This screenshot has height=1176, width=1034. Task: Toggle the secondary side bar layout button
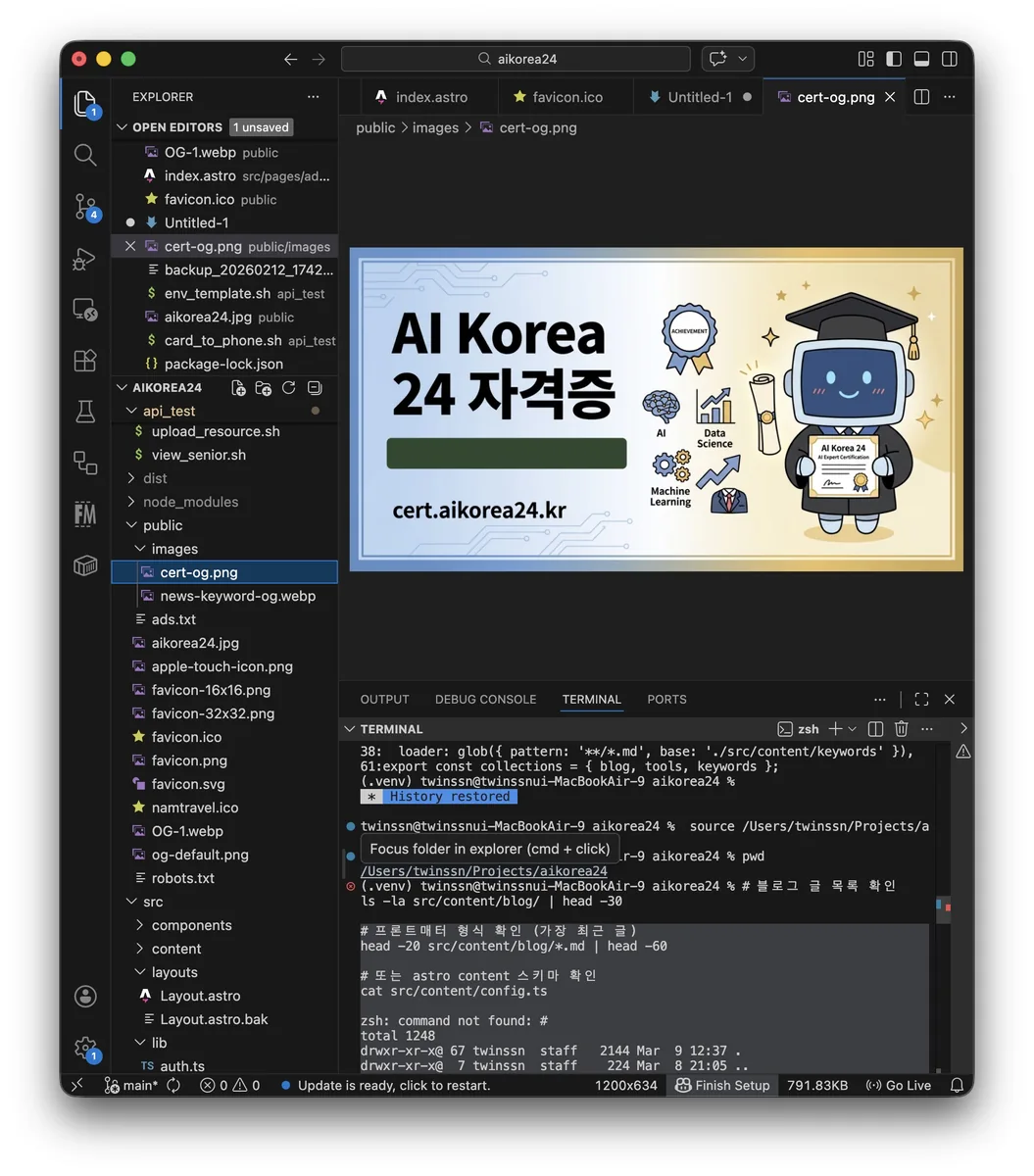click(950, 59)
